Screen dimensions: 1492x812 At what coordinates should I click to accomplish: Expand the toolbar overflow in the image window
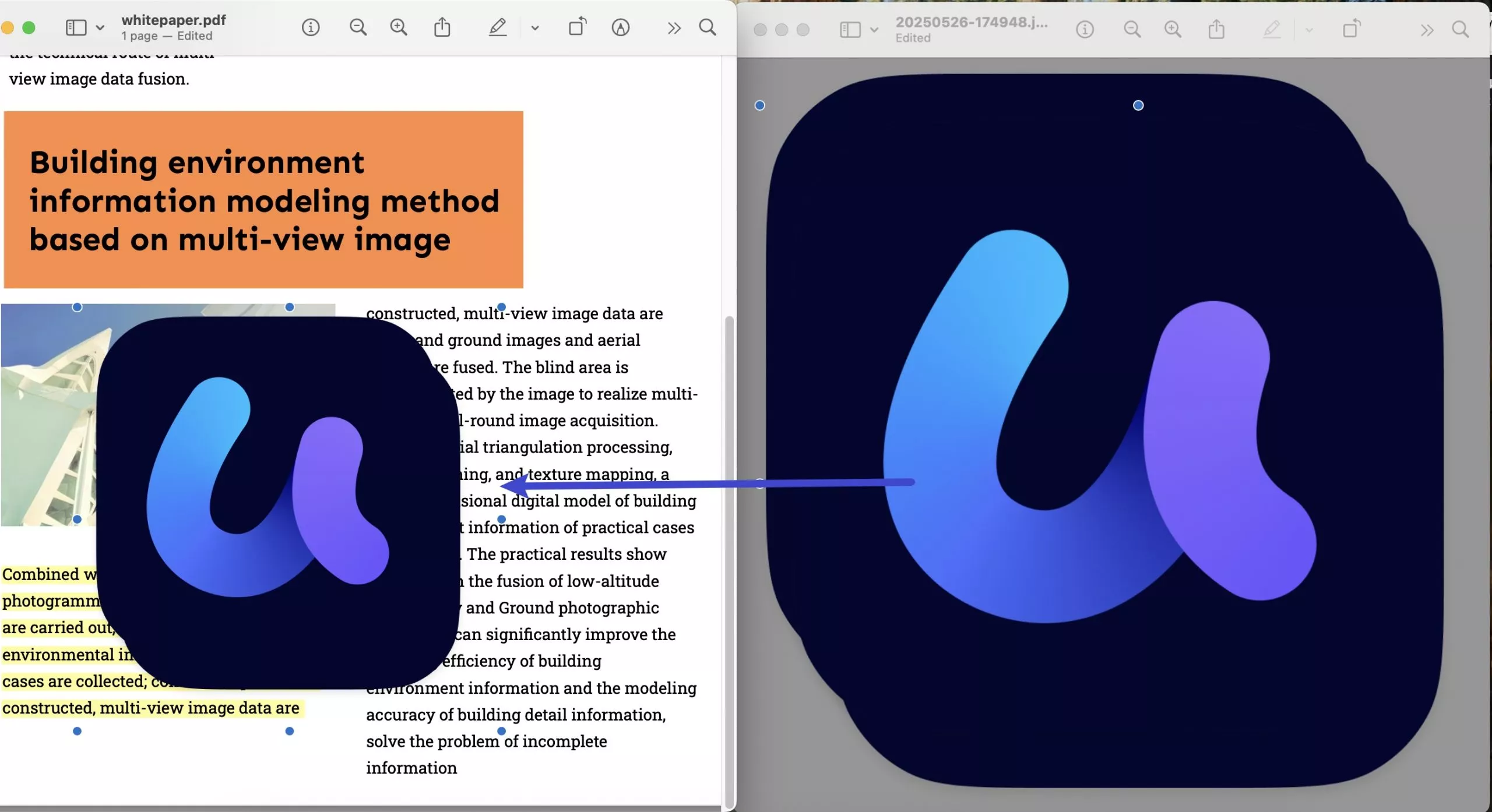[x=1427, y=30]
